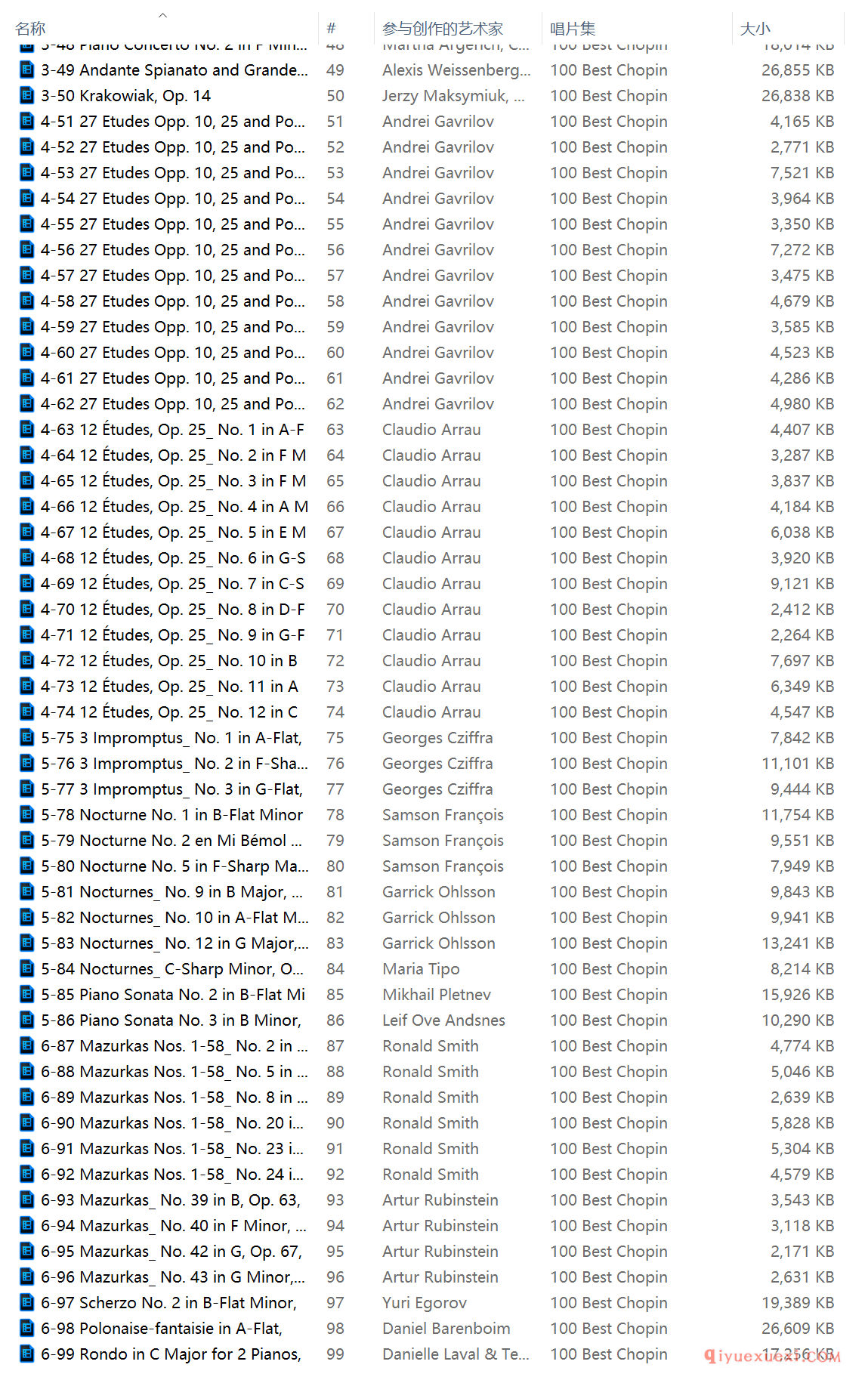Select the size value 13,241 KB

click(798, 943)
